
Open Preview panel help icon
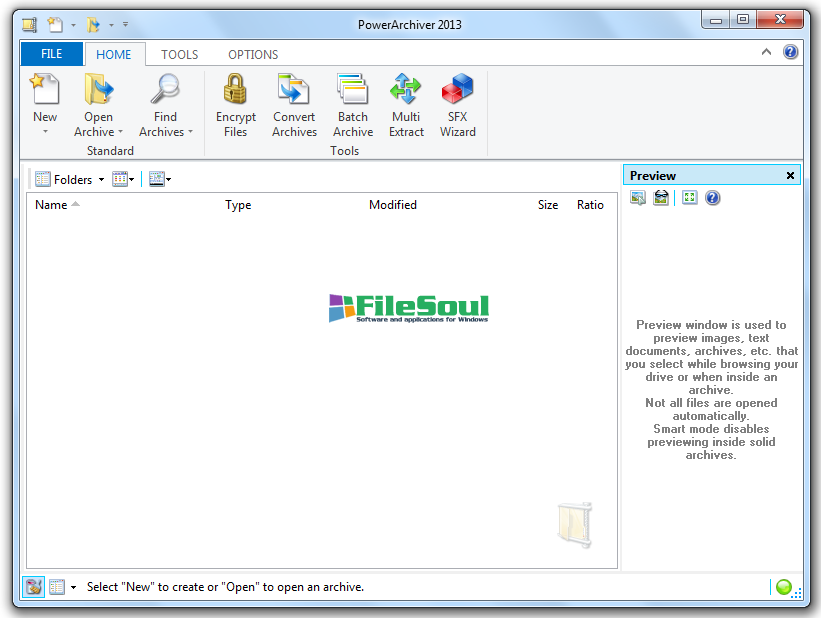(x=713, y=198)
